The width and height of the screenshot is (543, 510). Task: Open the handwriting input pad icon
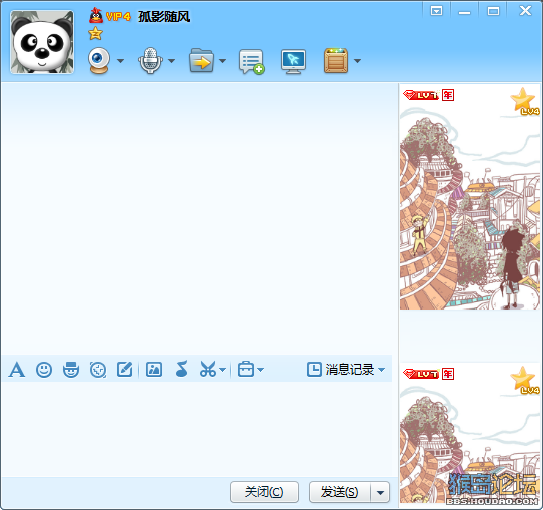click(x=125, y=369)
